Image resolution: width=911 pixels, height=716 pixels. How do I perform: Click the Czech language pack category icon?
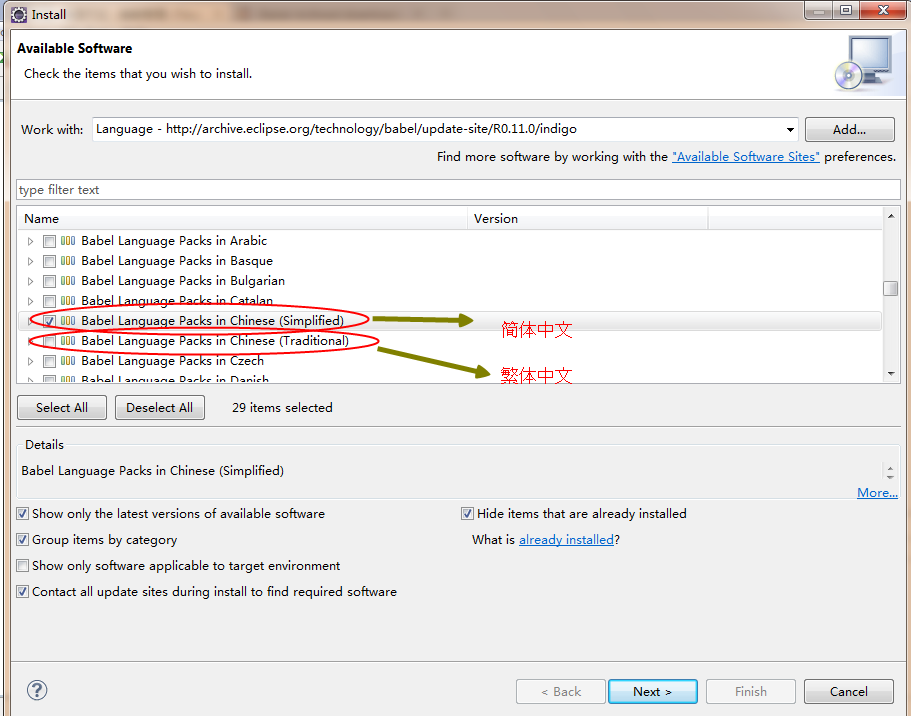pos(68,361)
